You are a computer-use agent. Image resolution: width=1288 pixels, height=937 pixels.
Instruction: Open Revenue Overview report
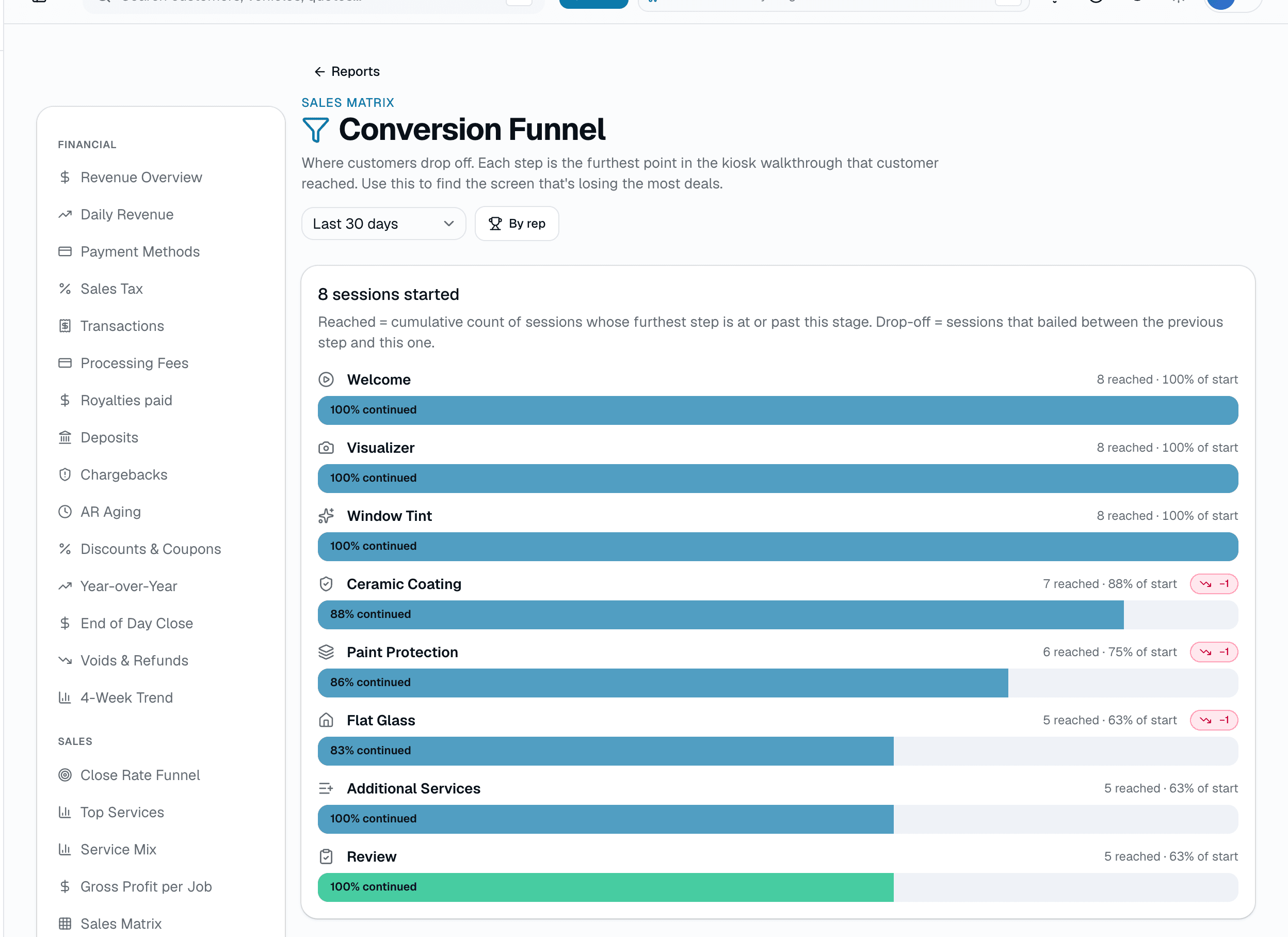tap(141, 177)
